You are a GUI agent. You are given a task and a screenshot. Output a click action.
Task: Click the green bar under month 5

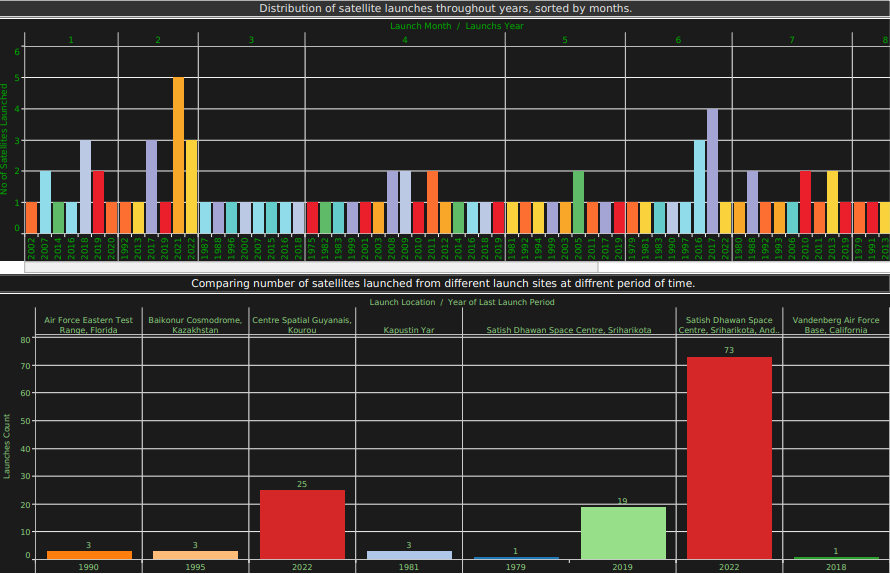click(x=578, y=201)
